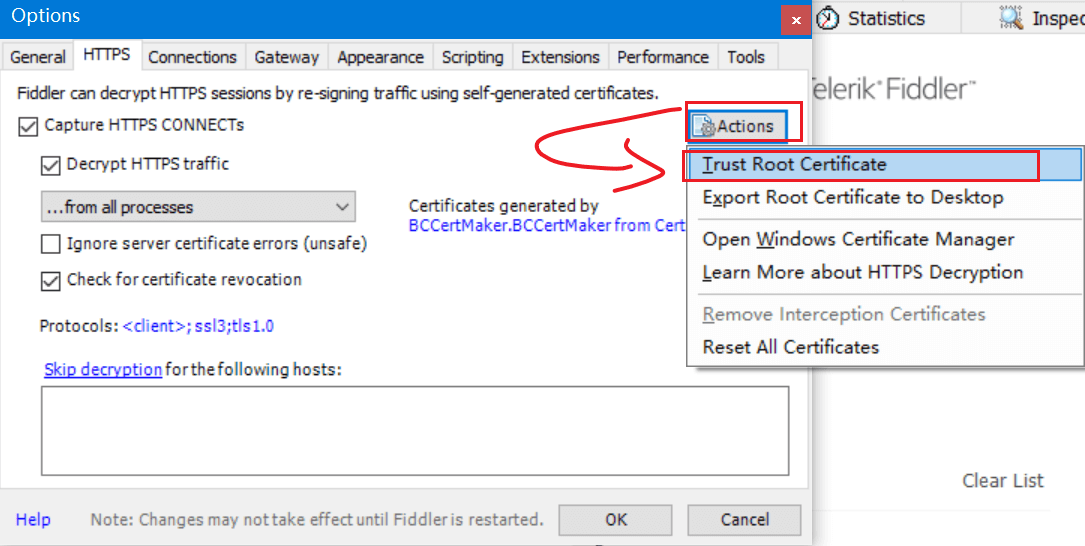
Task: Switch to the Gateway tab
Action: pos(286,57)
